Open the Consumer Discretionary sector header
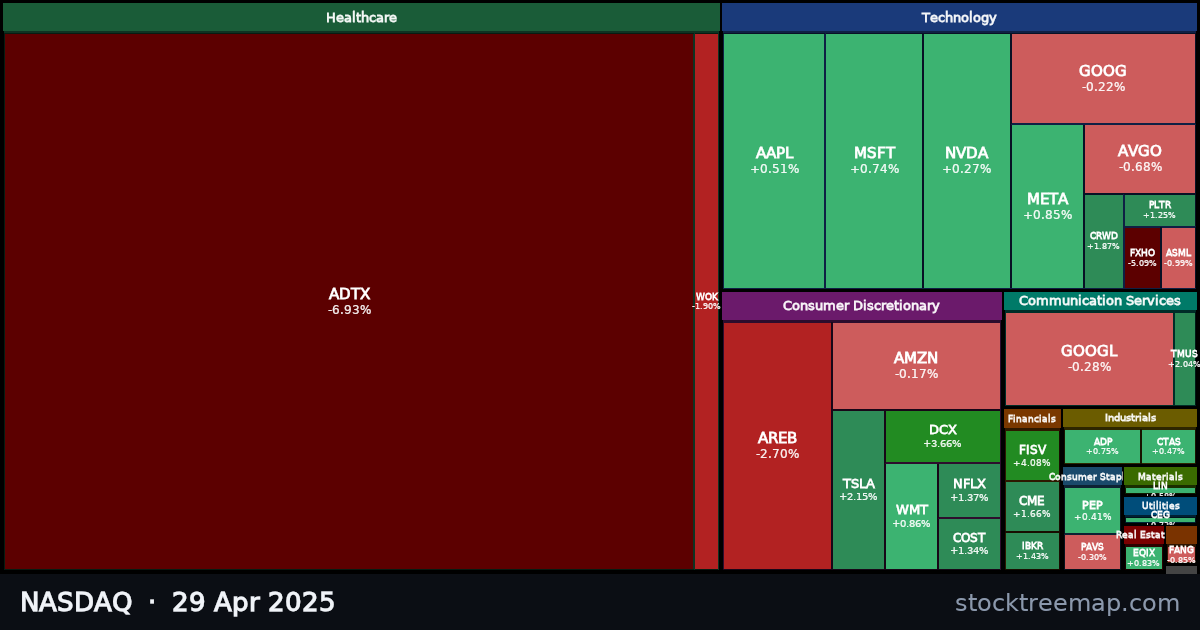Viewport: 1200px width, 630px height. click(861, 306)
